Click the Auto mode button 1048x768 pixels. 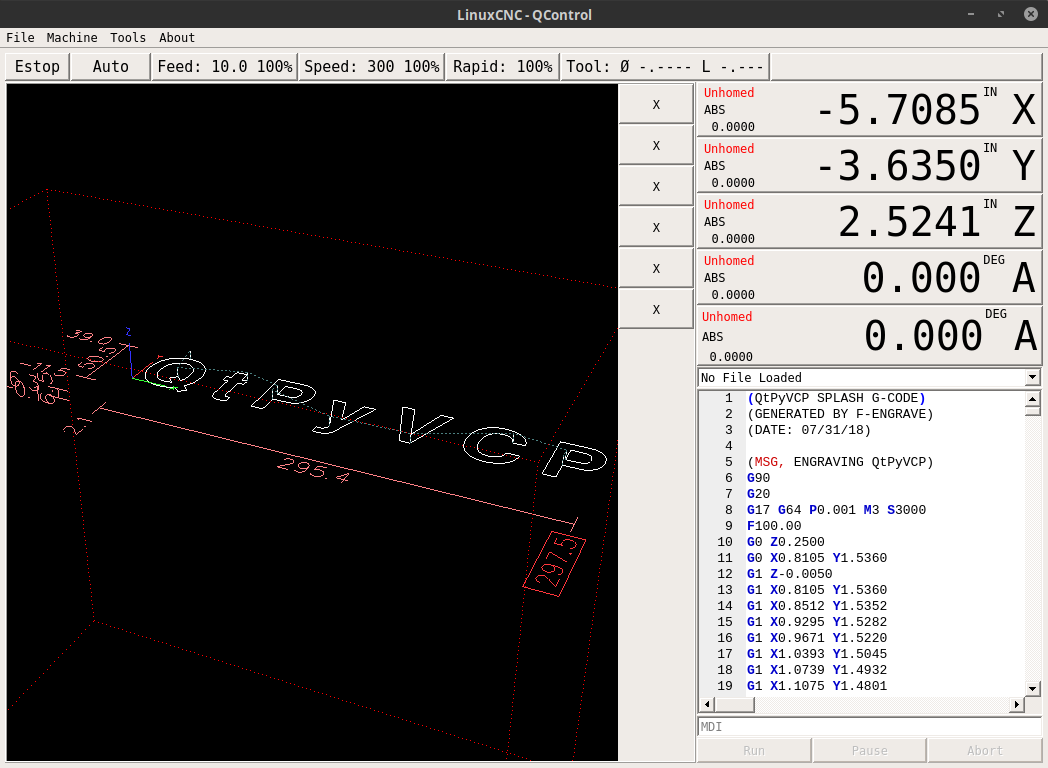pos(110,67)
